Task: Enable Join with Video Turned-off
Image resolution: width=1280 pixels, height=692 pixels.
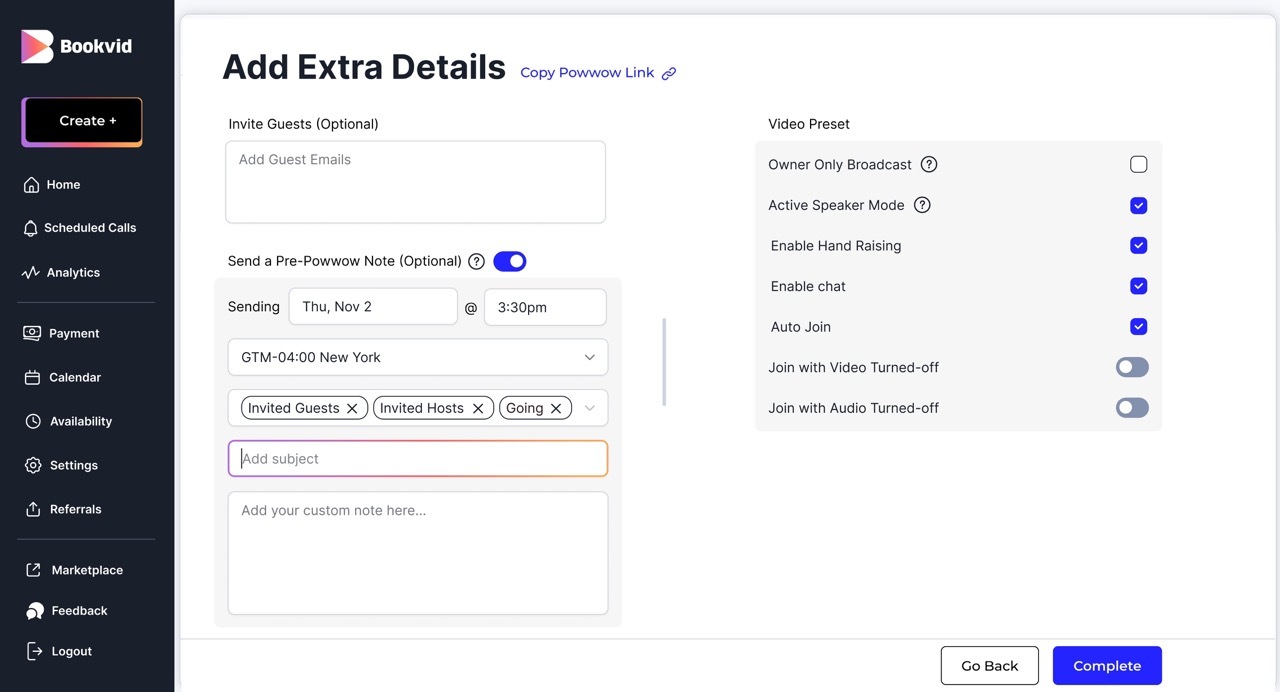Action: pos(1131,367)
